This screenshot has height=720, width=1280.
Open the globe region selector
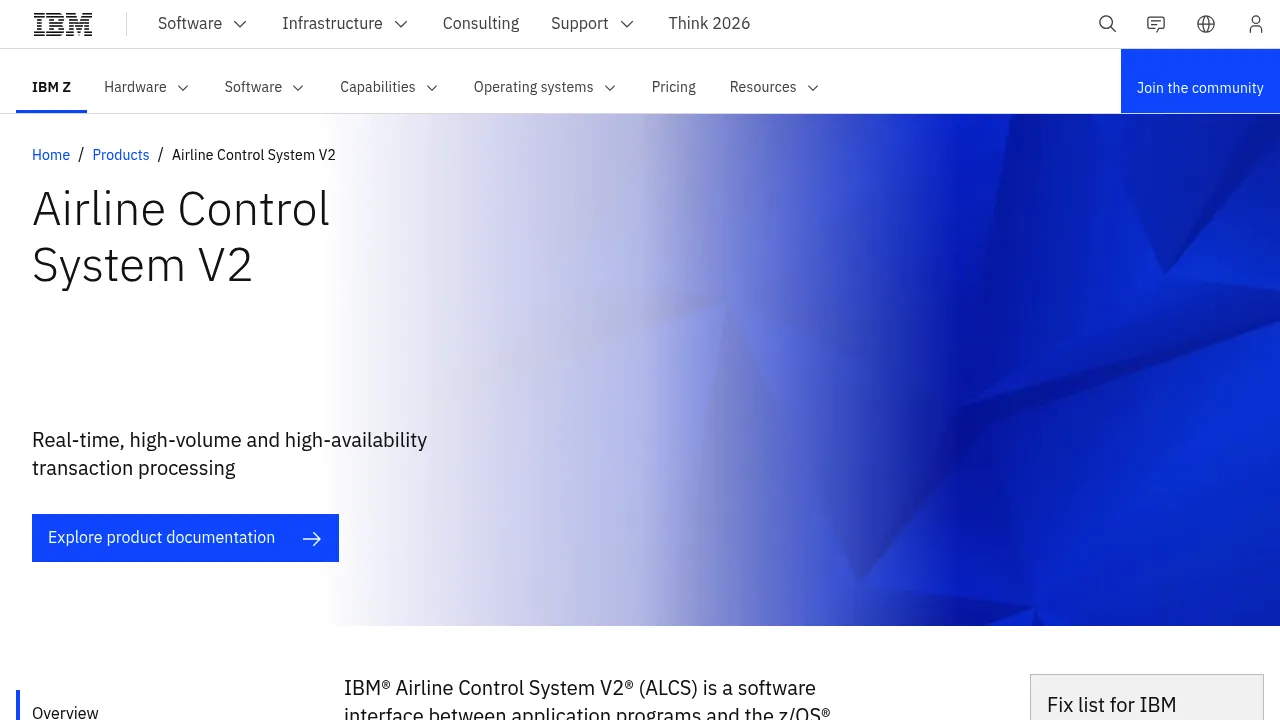[x=1206, y=24]
